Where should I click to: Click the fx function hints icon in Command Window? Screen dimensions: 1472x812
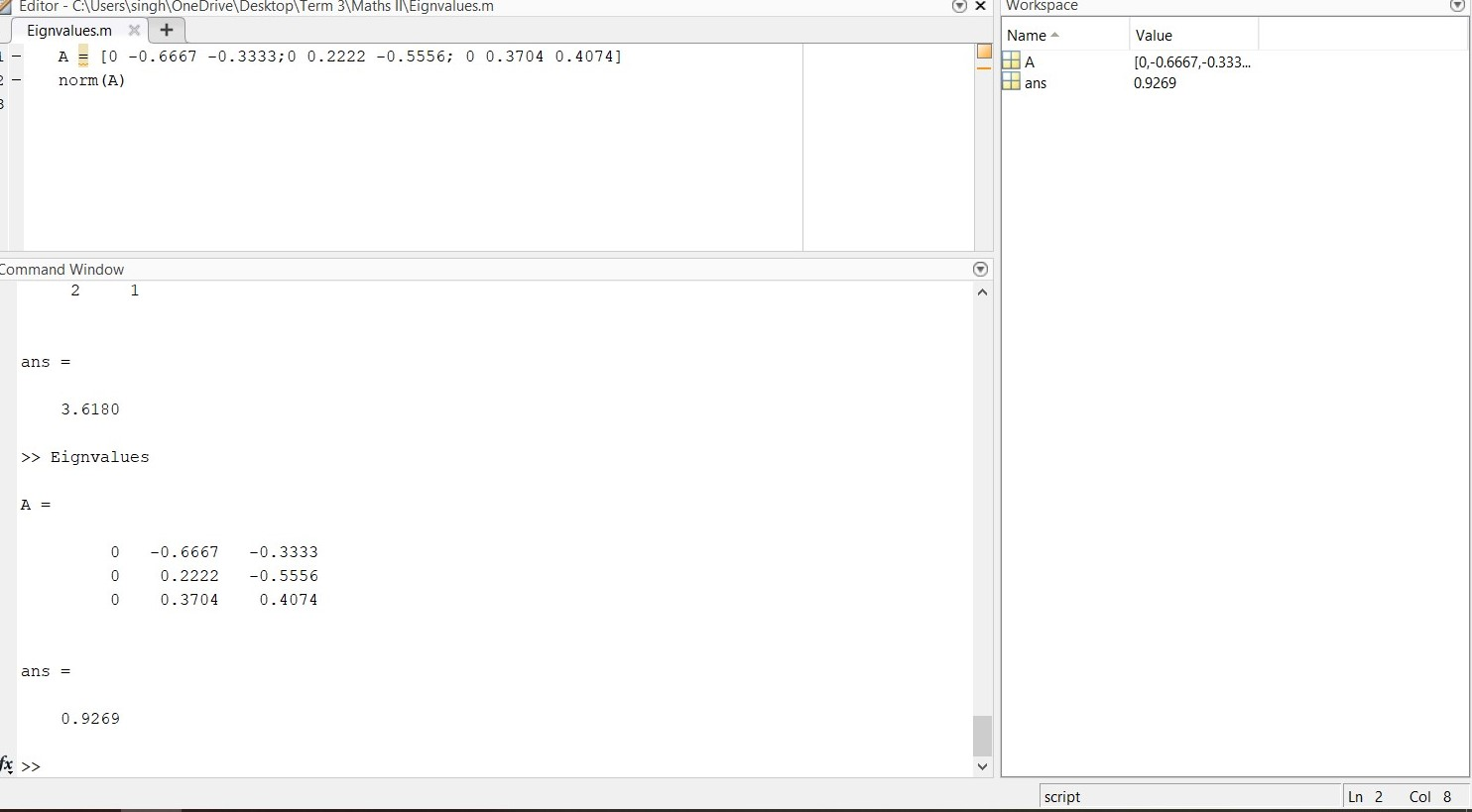tap(7, 765)
